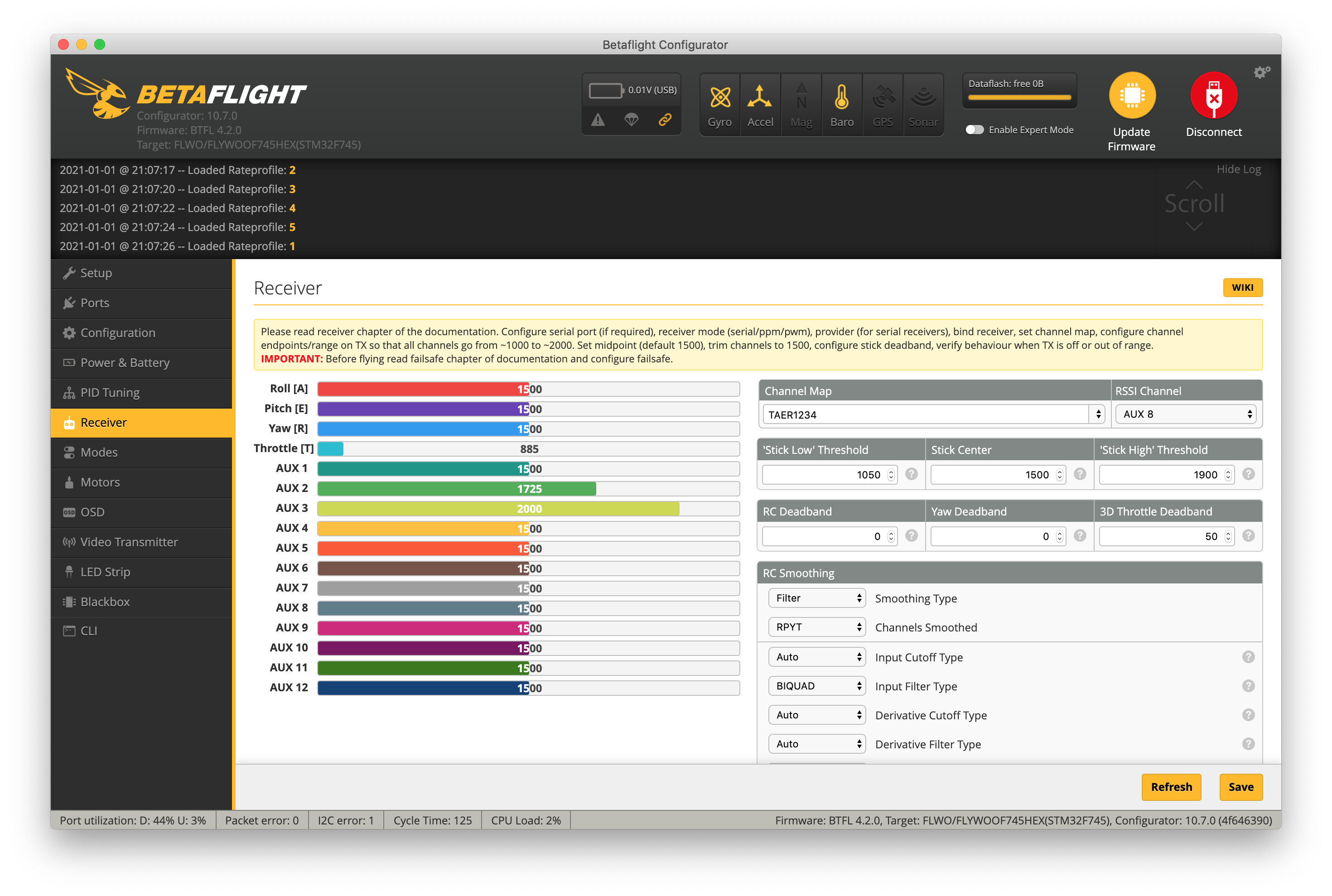Open the Smoothing Type dropdown
1332x896 pixels.
[816, 598]
